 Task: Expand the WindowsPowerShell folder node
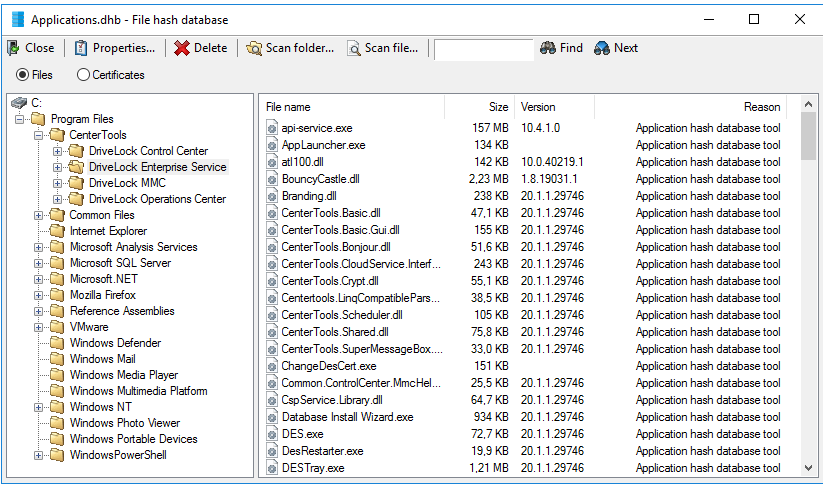point(39,455)
